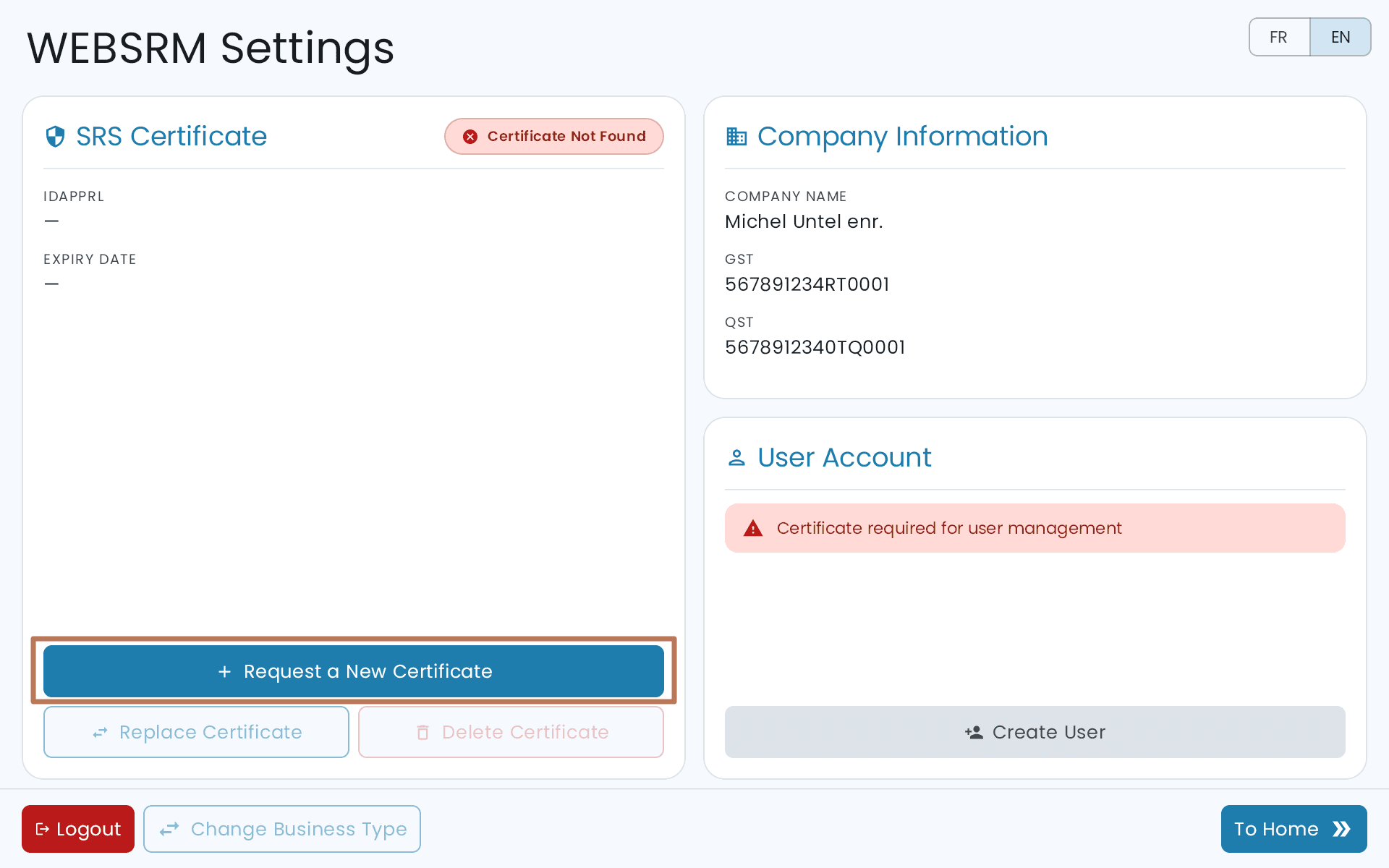Viewport: 1389px width, 868px height.
Task: Click the WEBSRM Settings page title
Action: (x=211, y=48)
